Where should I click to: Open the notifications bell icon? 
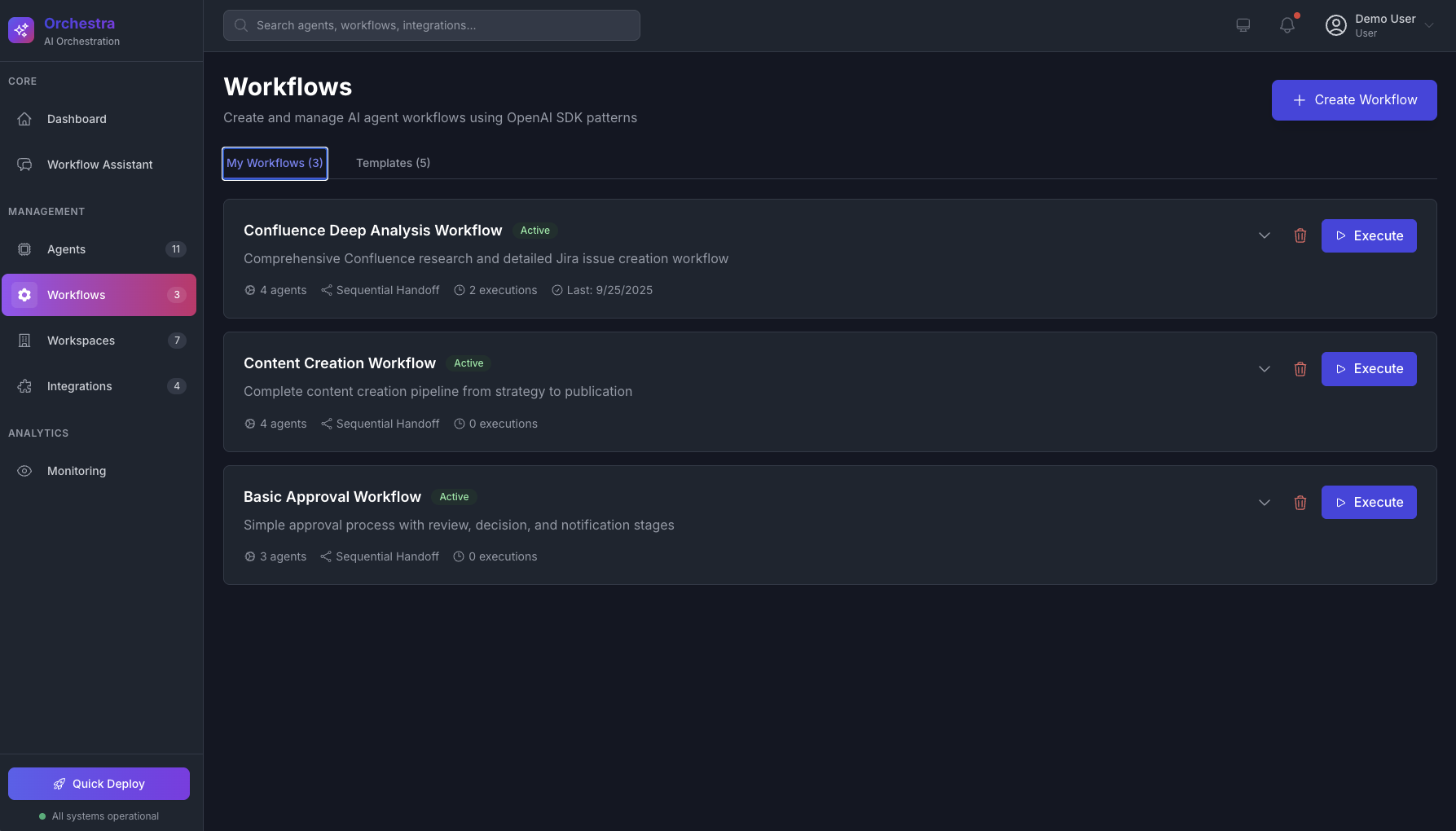(x=1287, y=25)
